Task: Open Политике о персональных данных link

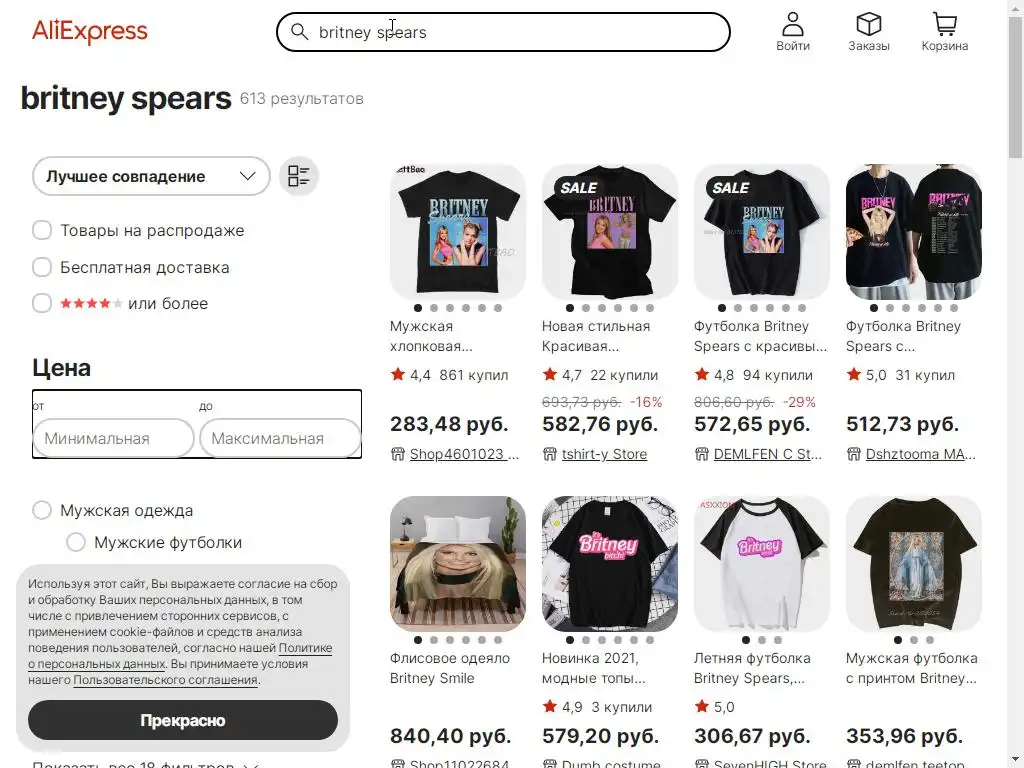Action: click(x=180, y=656)
